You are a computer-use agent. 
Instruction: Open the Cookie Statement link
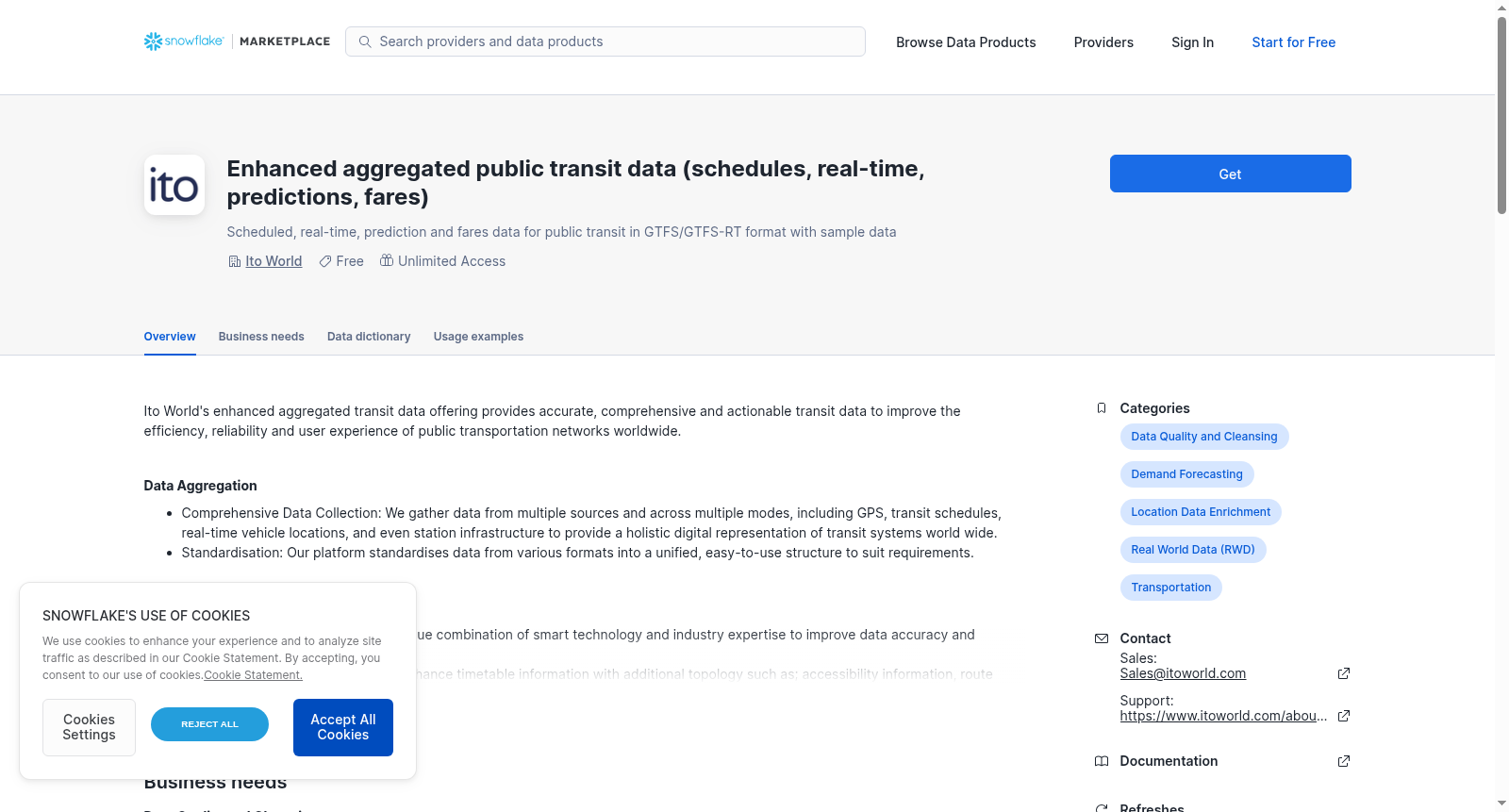point(253,675)
